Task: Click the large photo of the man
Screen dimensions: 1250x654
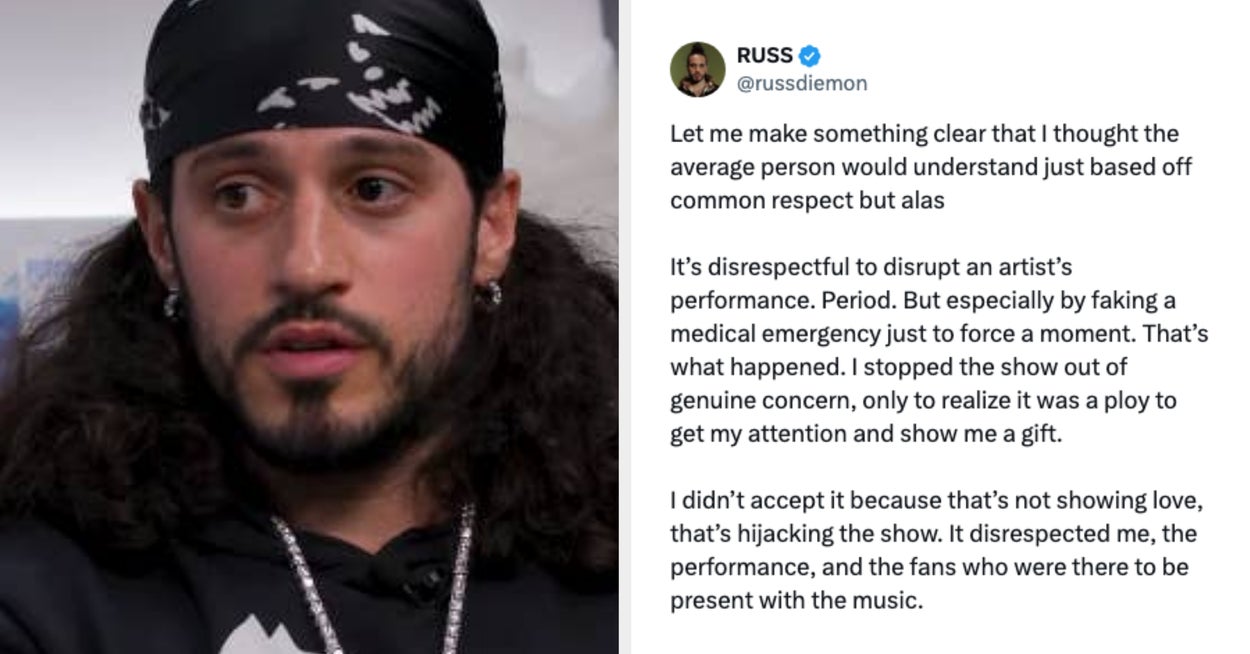Action: coord(309,327)
